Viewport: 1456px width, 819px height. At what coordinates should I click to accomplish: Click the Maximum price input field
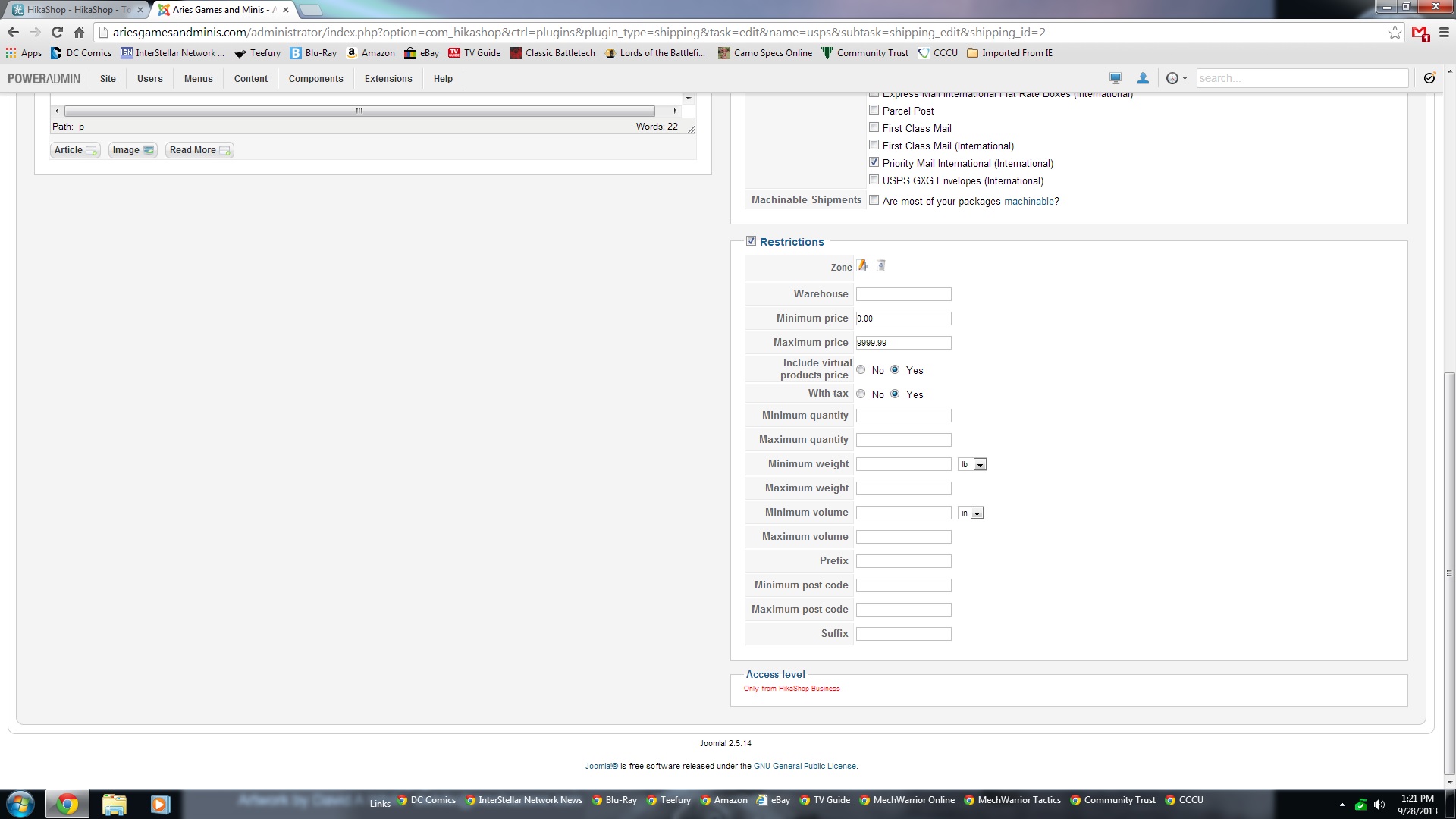pos(903,343)
